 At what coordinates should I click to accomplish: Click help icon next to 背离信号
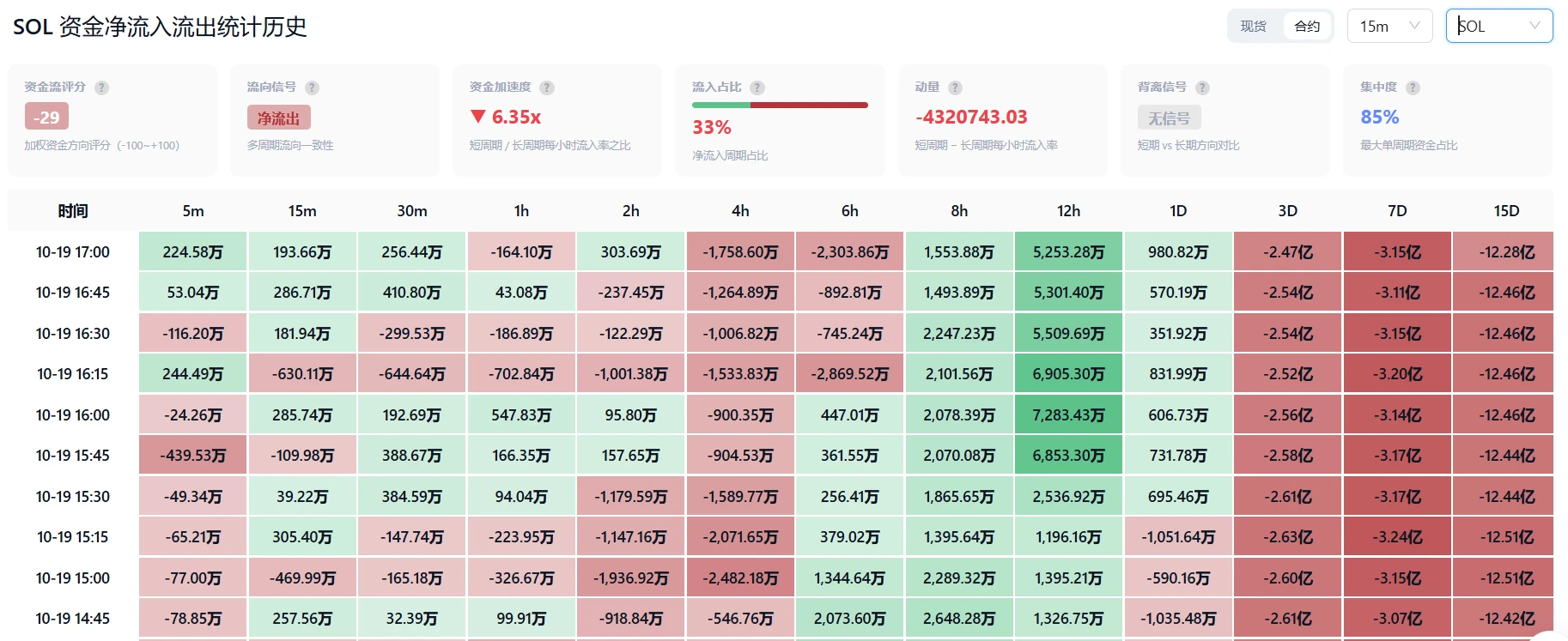[1202, 88]
